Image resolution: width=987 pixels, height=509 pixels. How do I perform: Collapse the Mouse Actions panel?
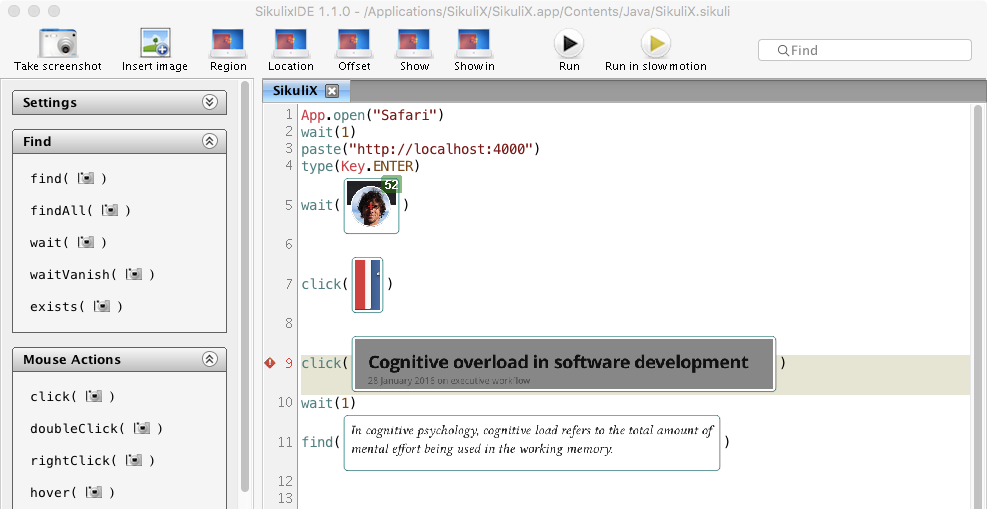pyautogui.click(x=209, y=359)
